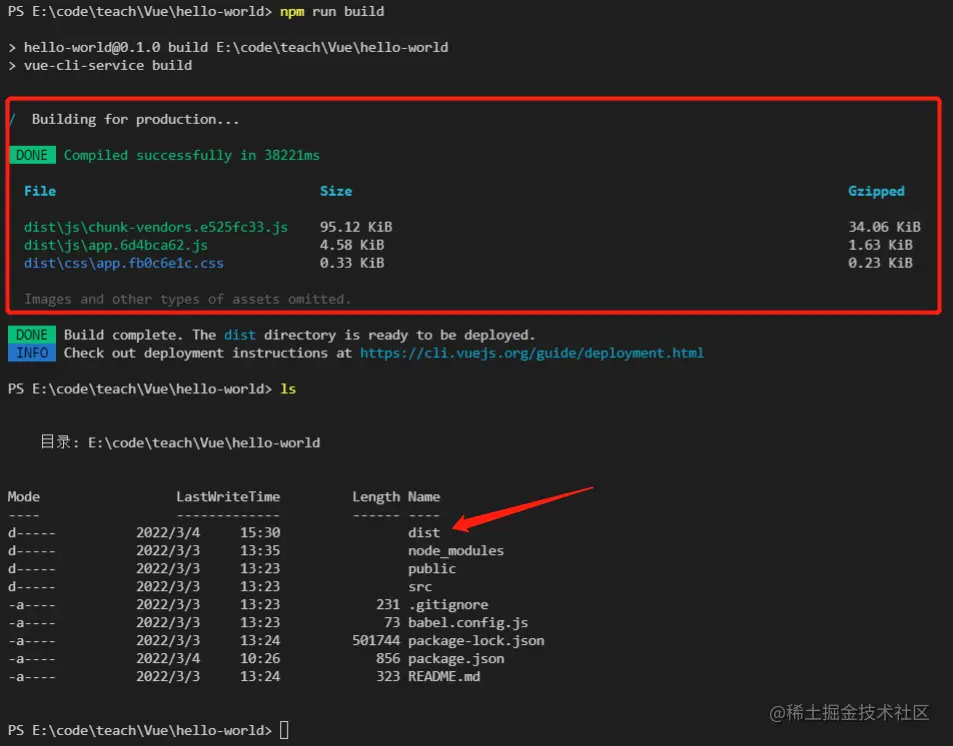Click the blue INFO badge

coord(32,353)
